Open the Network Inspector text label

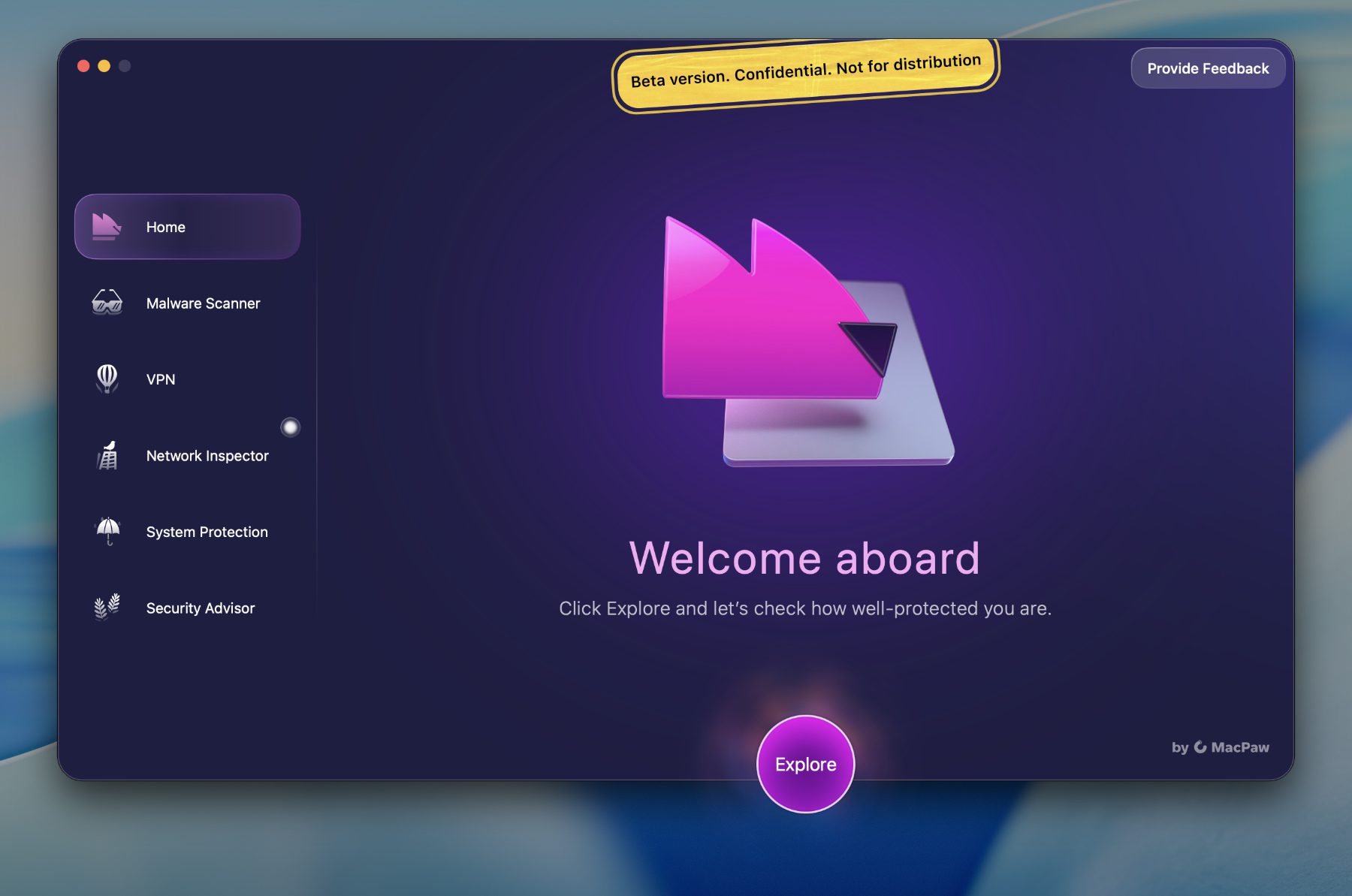coord(207,456)
